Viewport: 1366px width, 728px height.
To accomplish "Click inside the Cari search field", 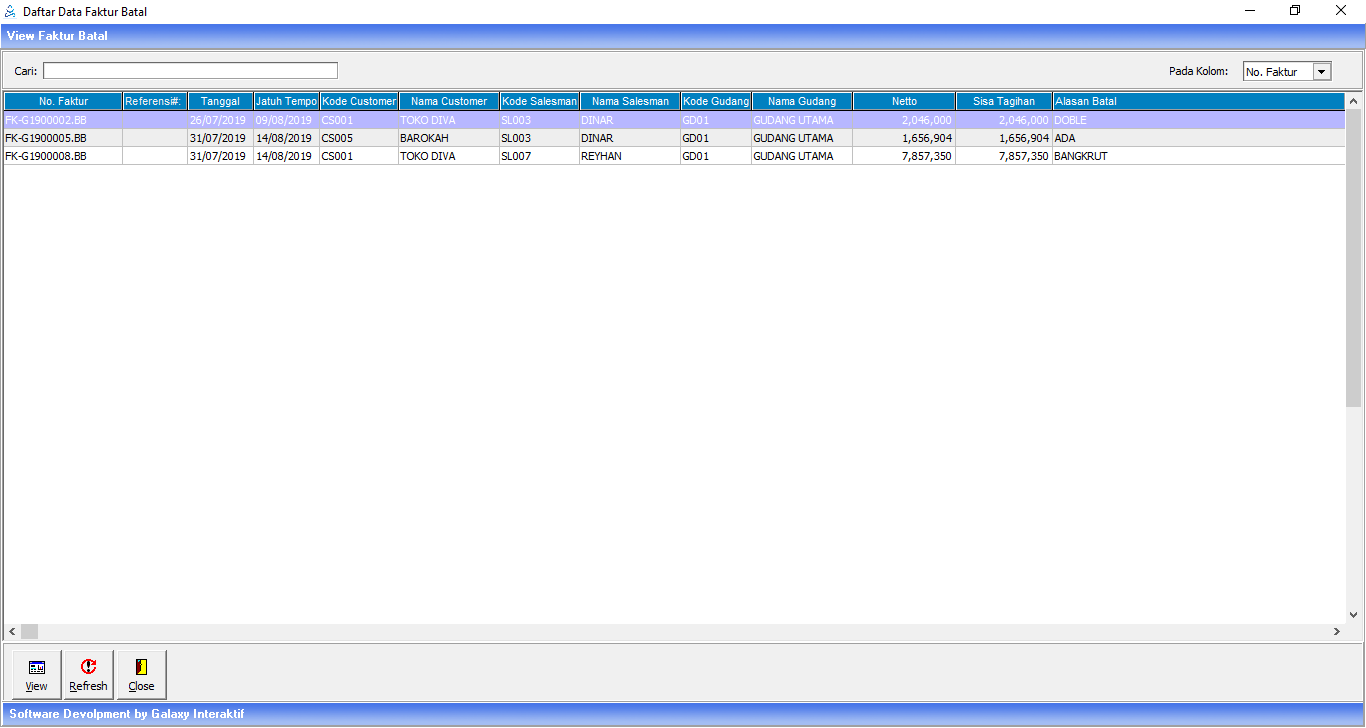I will pos(190,71).
